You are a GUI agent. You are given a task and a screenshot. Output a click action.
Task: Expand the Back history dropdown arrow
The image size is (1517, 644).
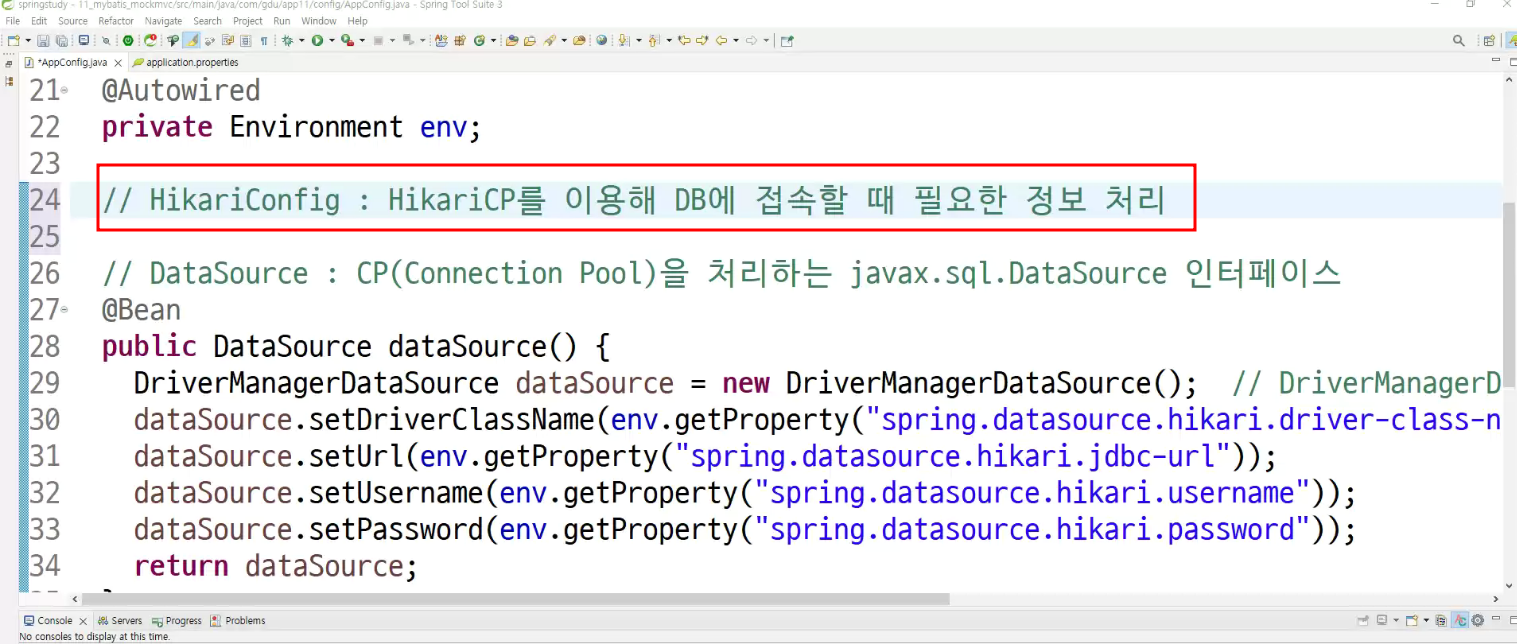[x=735, y=40]
